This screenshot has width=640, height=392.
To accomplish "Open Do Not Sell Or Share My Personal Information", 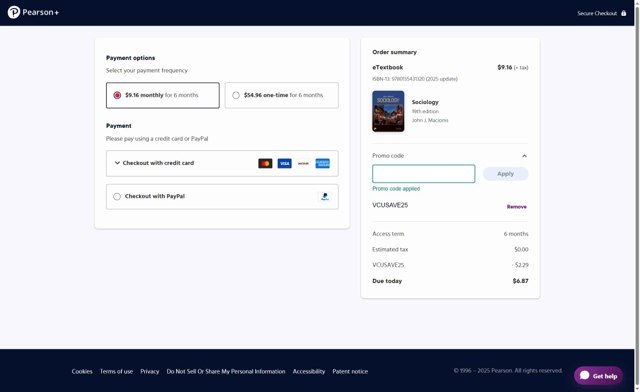I will click(x=226, y=371).
